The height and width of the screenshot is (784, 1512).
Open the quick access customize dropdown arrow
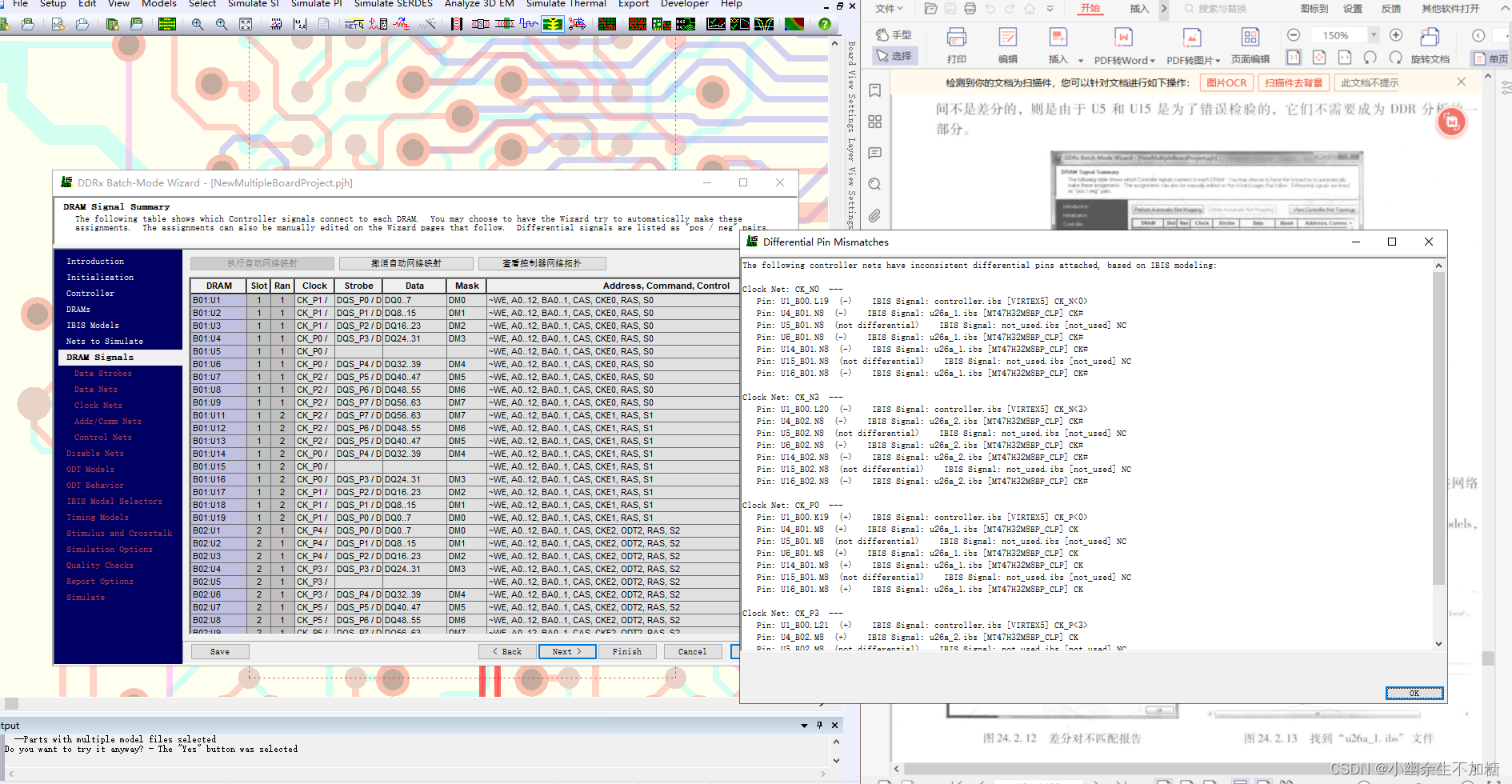click(1050, 9)
